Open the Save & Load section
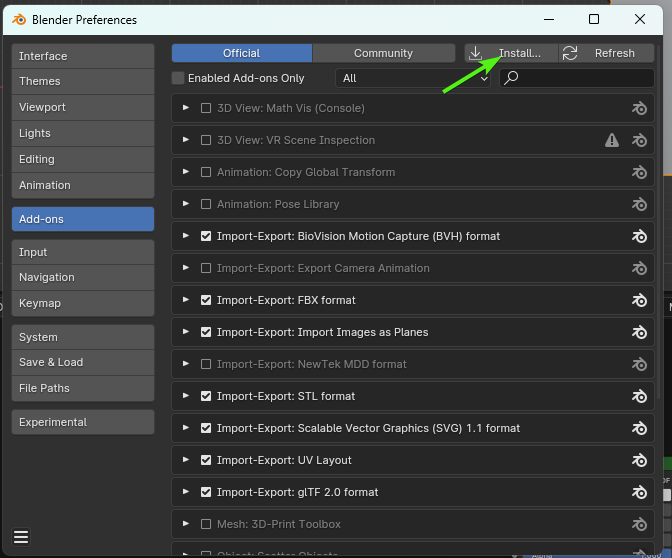 click(83, 363)
